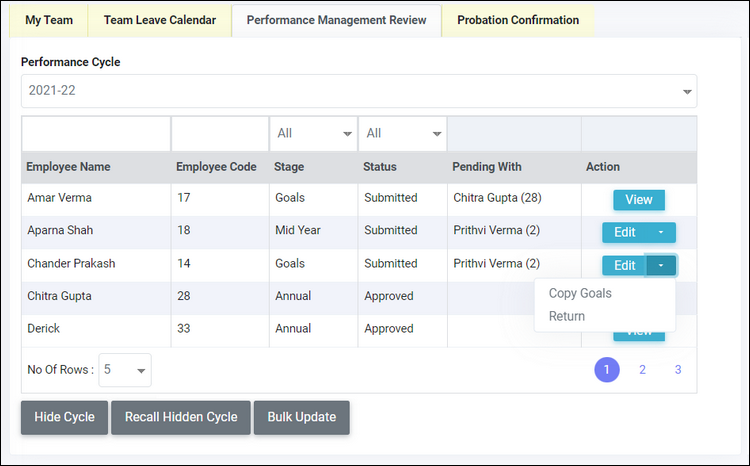Screen dimensions: 750x466
Task: Change the No Of Rows dropdown
Action: click(125, 369)
